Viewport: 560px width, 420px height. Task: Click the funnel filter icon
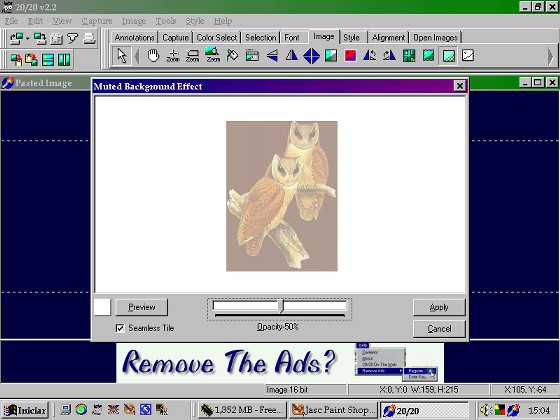coord(72,38)
